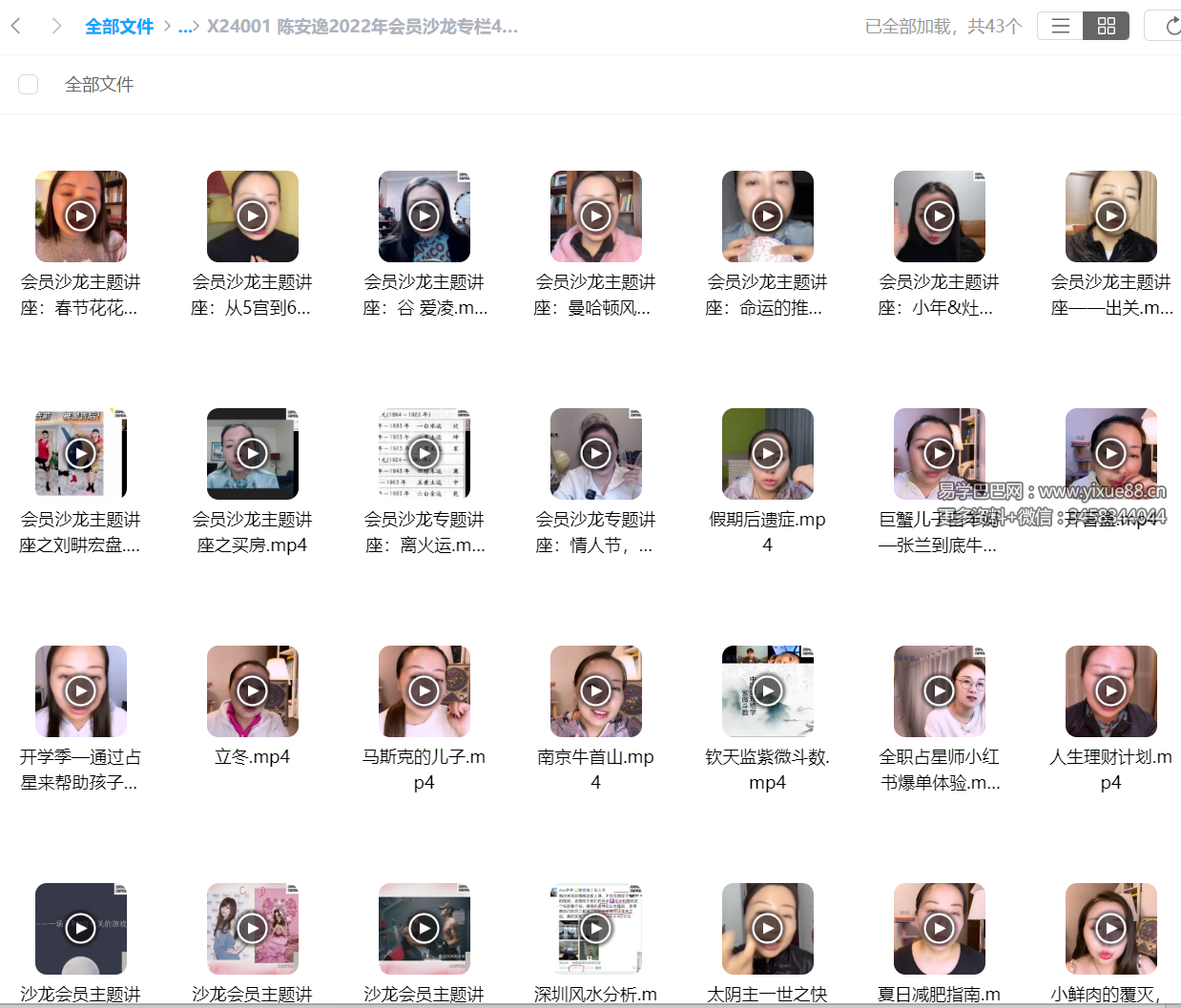
Task: Click the play icon on 南京牛首山.mp4
Action: [x=595, y=690]
